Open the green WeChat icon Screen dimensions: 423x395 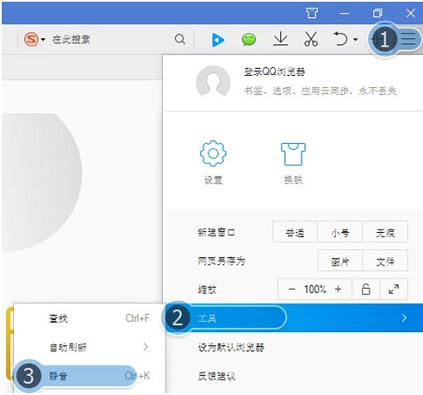coord(249,40)
